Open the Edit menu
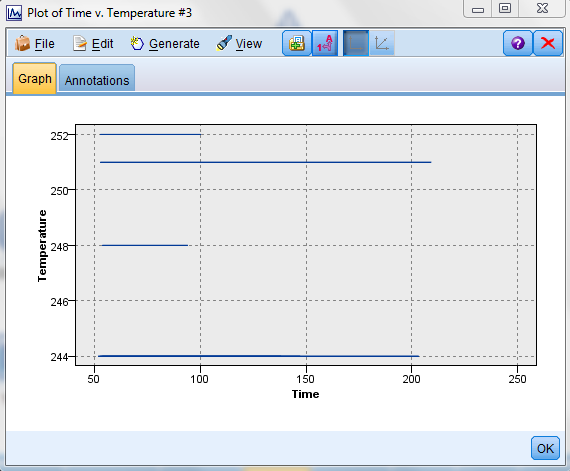Screen dimensions: 570x471 coord(93,44)
